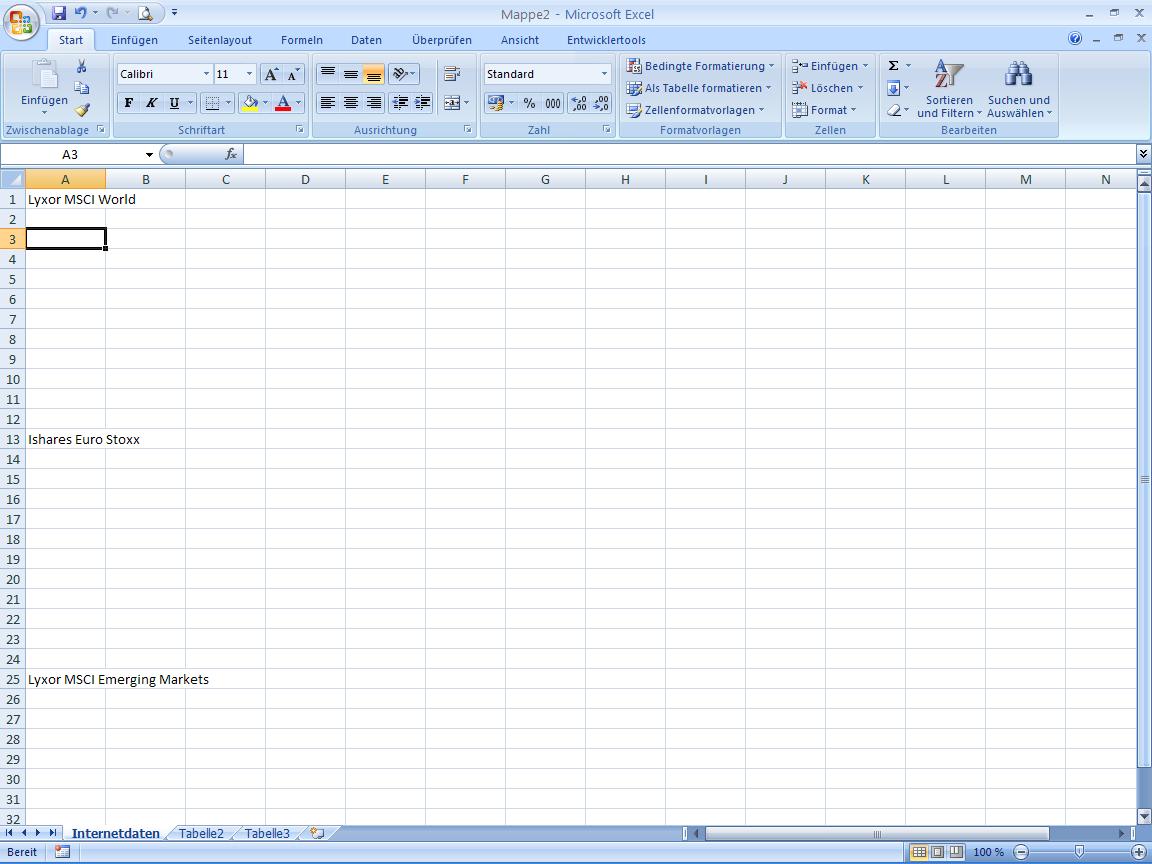This screenshot has height=864, width=1152.
Task: Select all cells corner button
Action: (12, 179)
